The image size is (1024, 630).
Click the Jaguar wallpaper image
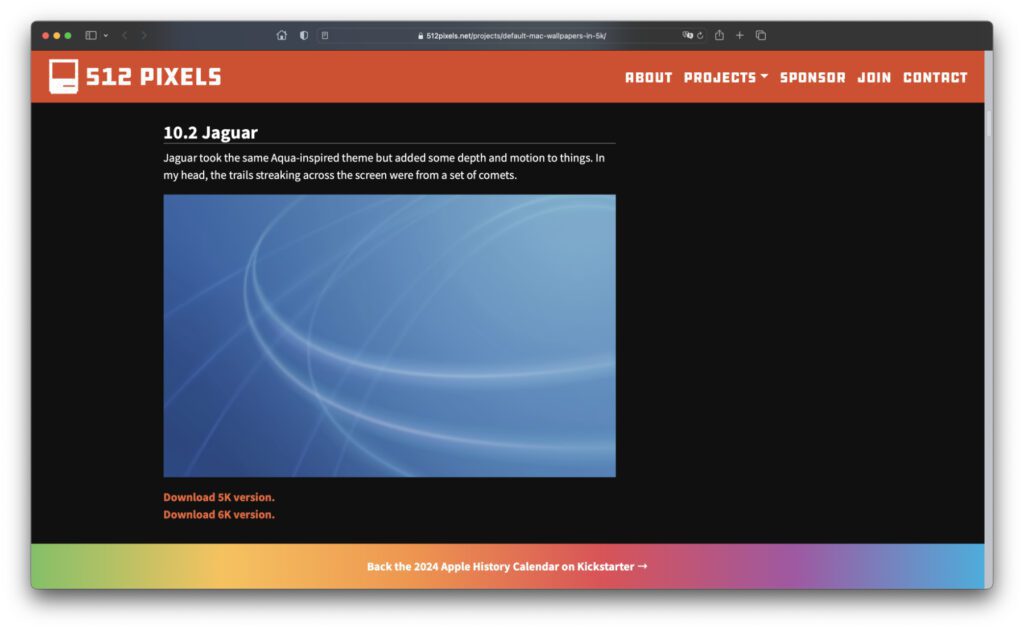[x=389, y=335]
